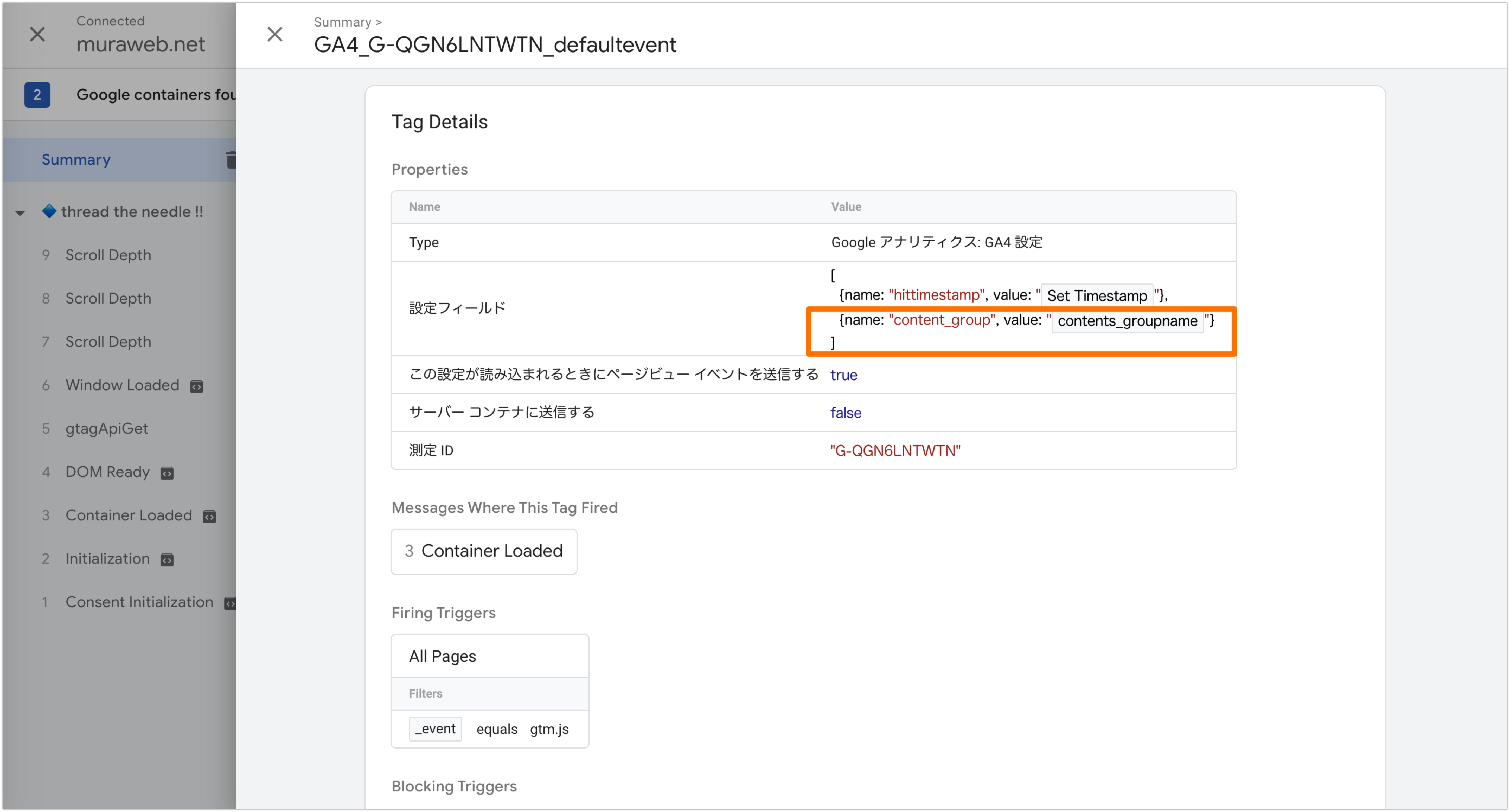The image size is (1510, 812).
Task: Click the equals operator in the filter
Action: (x=497, y=729)
